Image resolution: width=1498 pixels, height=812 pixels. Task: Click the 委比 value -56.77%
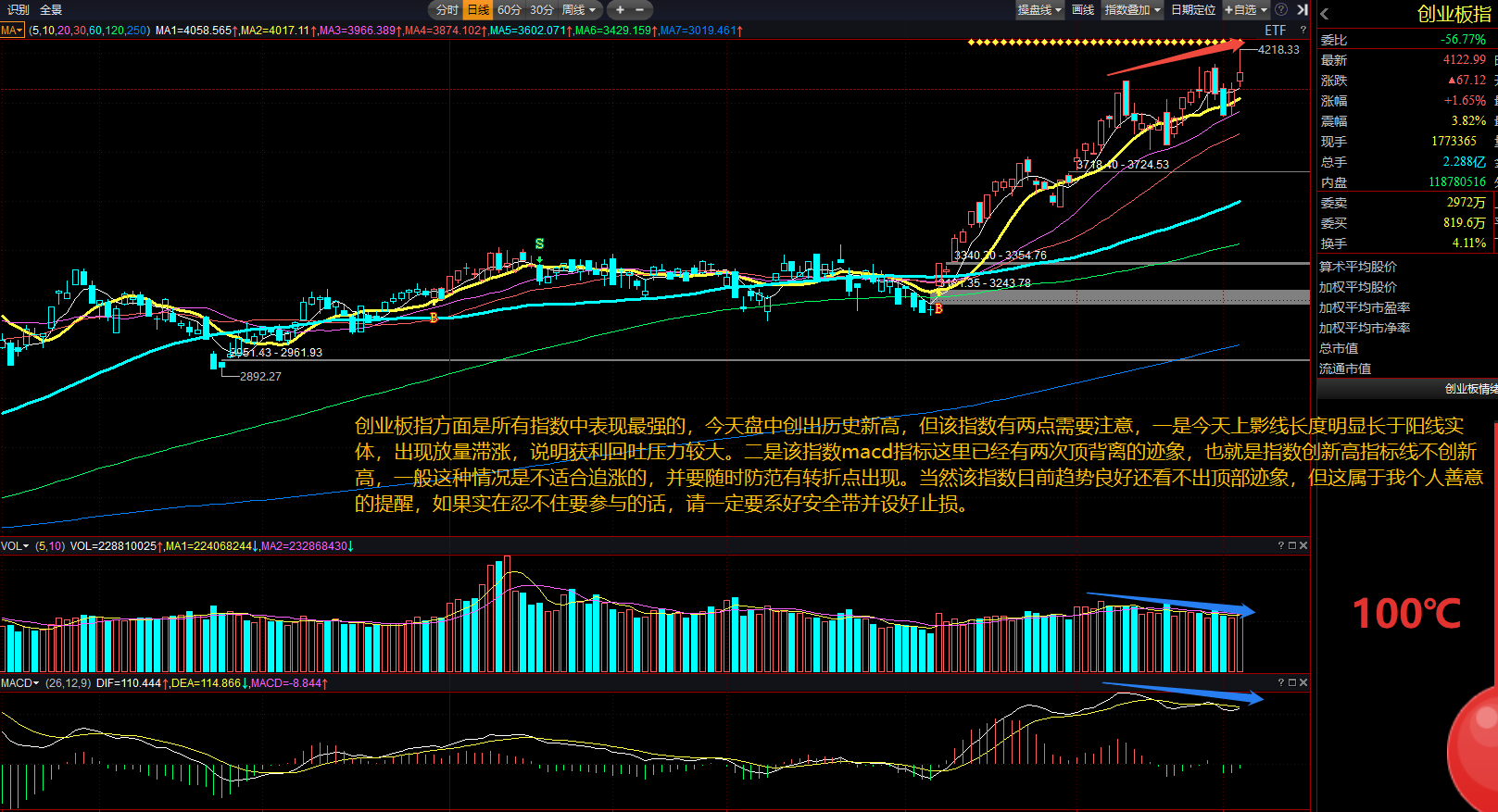pos(1463,40)
